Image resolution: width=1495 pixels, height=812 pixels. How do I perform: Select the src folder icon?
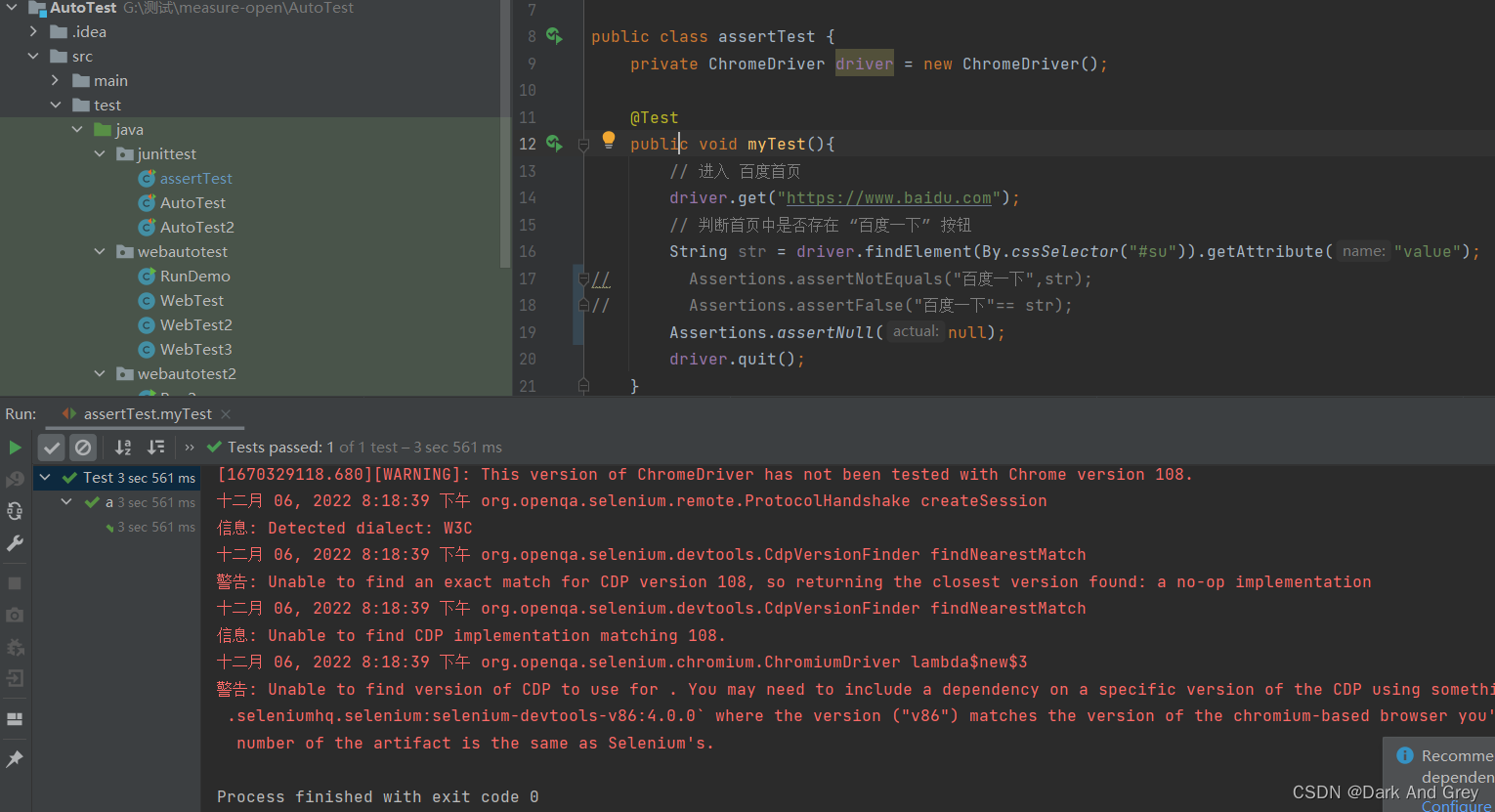59,56
